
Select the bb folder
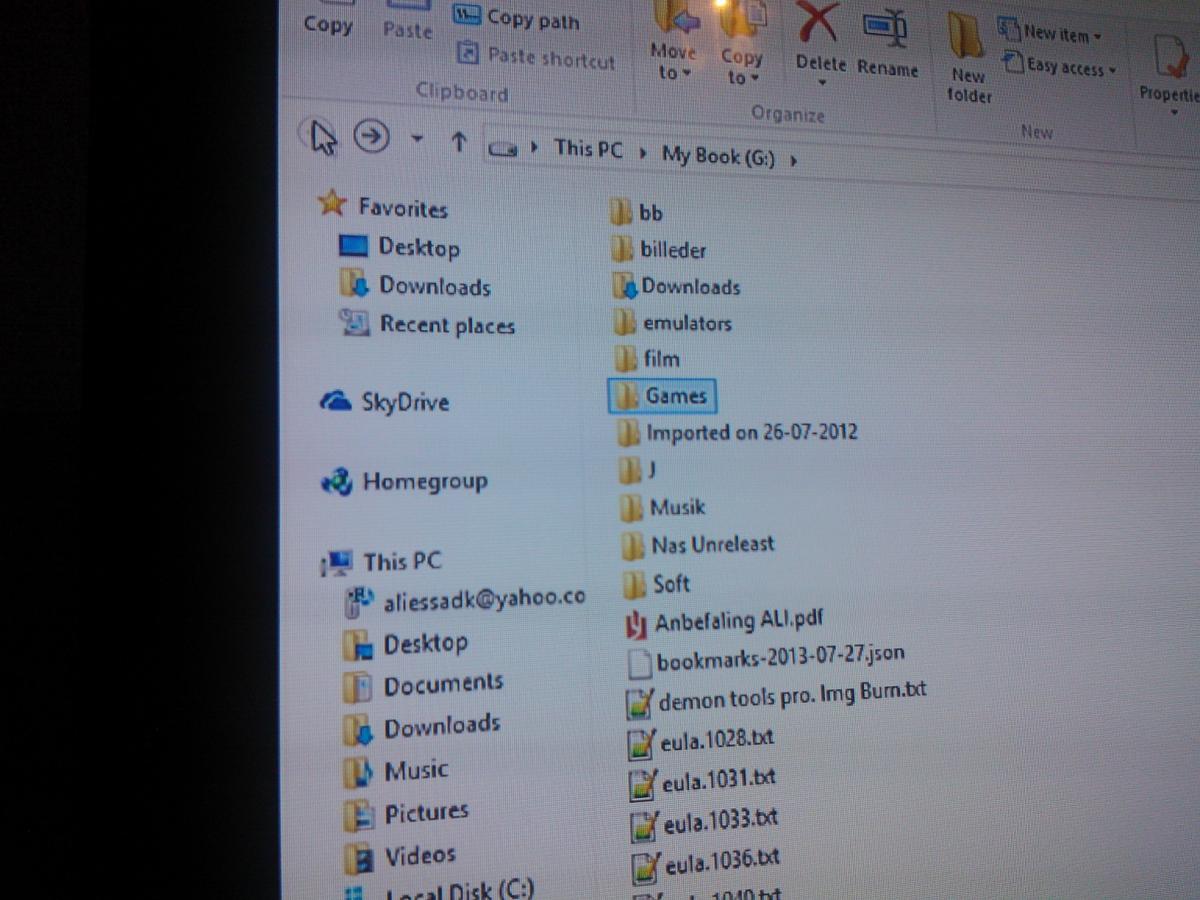[637, 212]
